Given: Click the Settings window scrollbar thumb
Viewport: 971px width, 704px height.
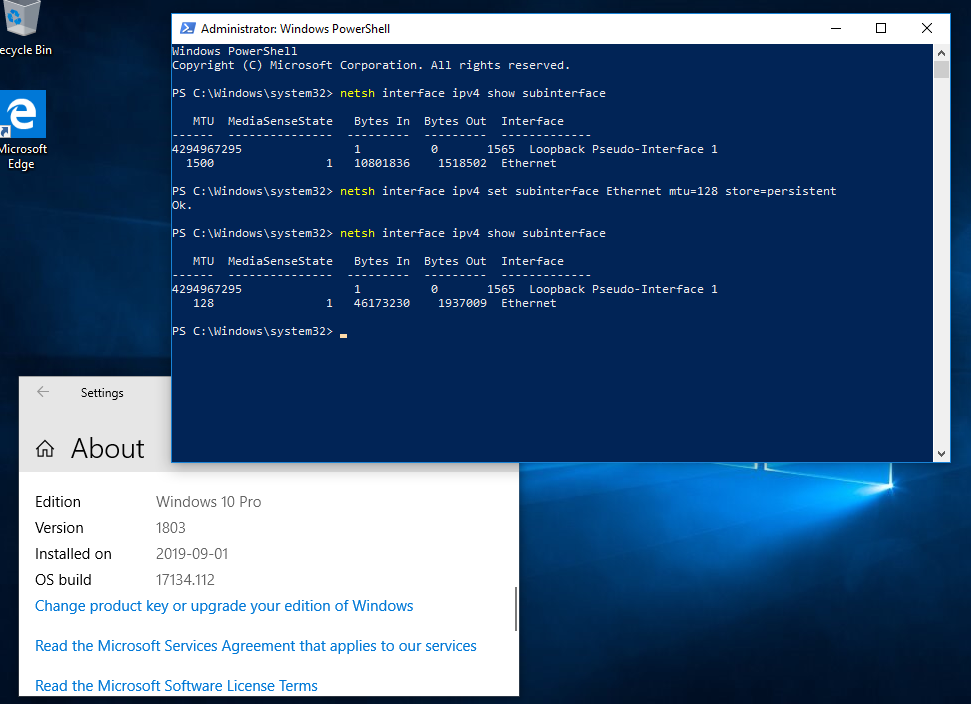Looking at the screenshot, I should tap(515, 609).
